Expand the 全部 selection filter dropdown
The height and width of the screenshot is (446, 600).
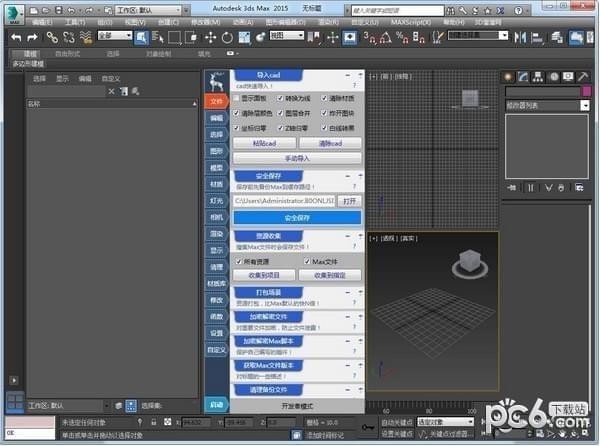pos(116,37)
